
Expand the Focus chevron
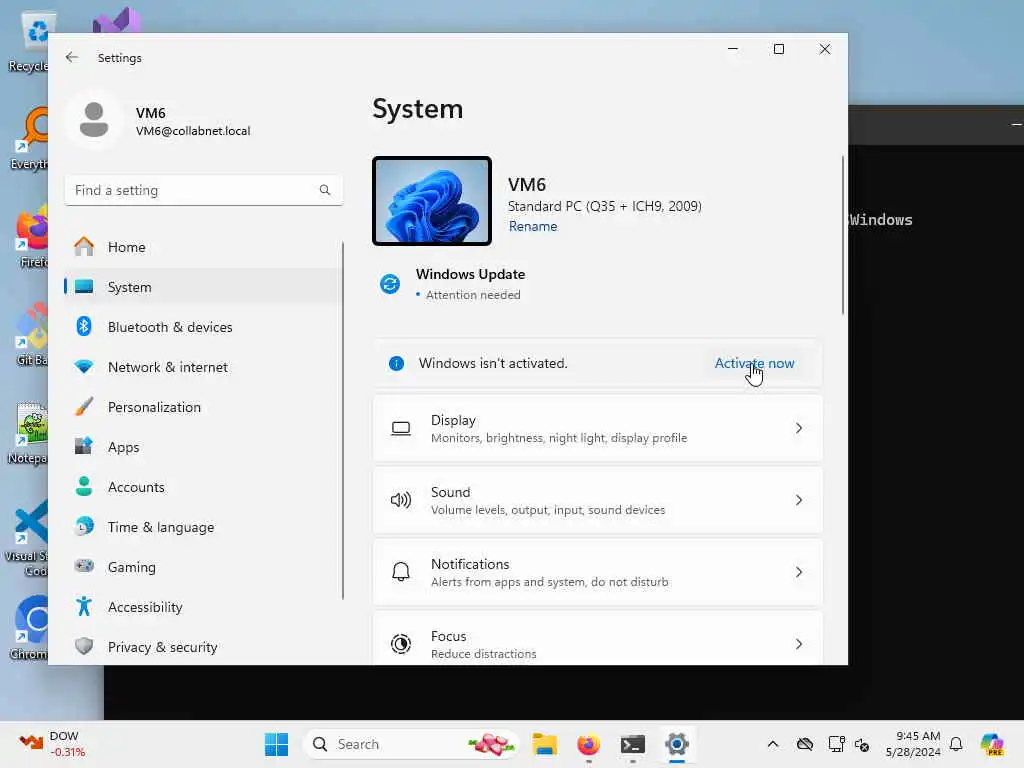[799, 644]
